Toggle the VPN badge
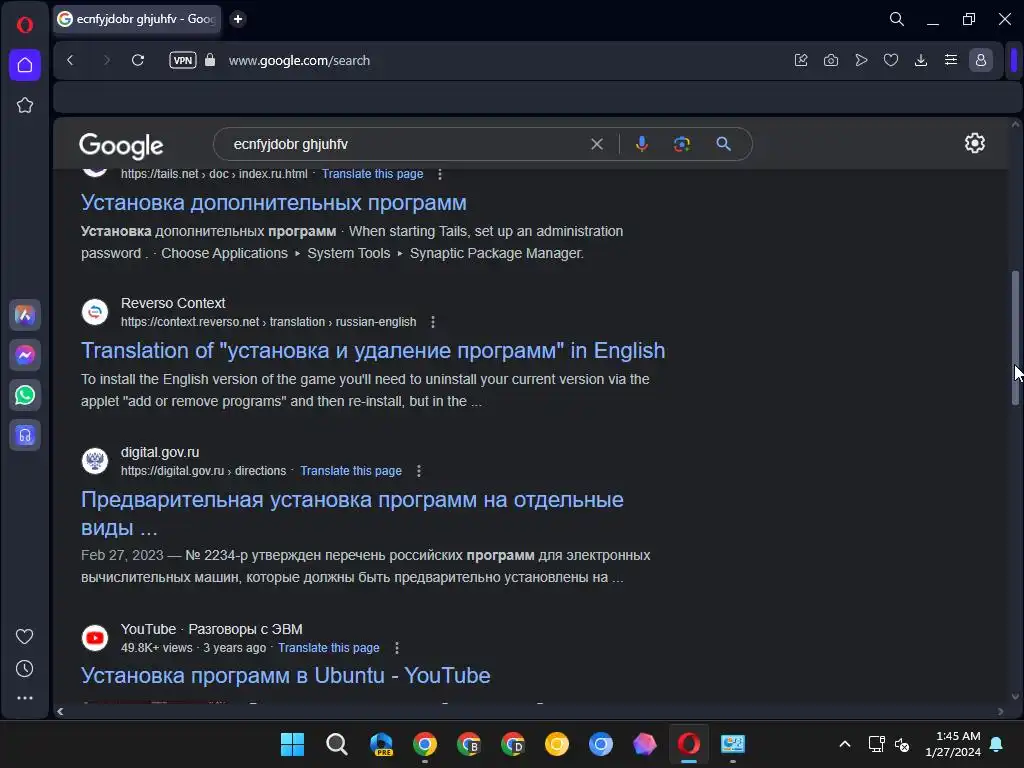This screenshot has width=1024, height=768. point(183,60)
